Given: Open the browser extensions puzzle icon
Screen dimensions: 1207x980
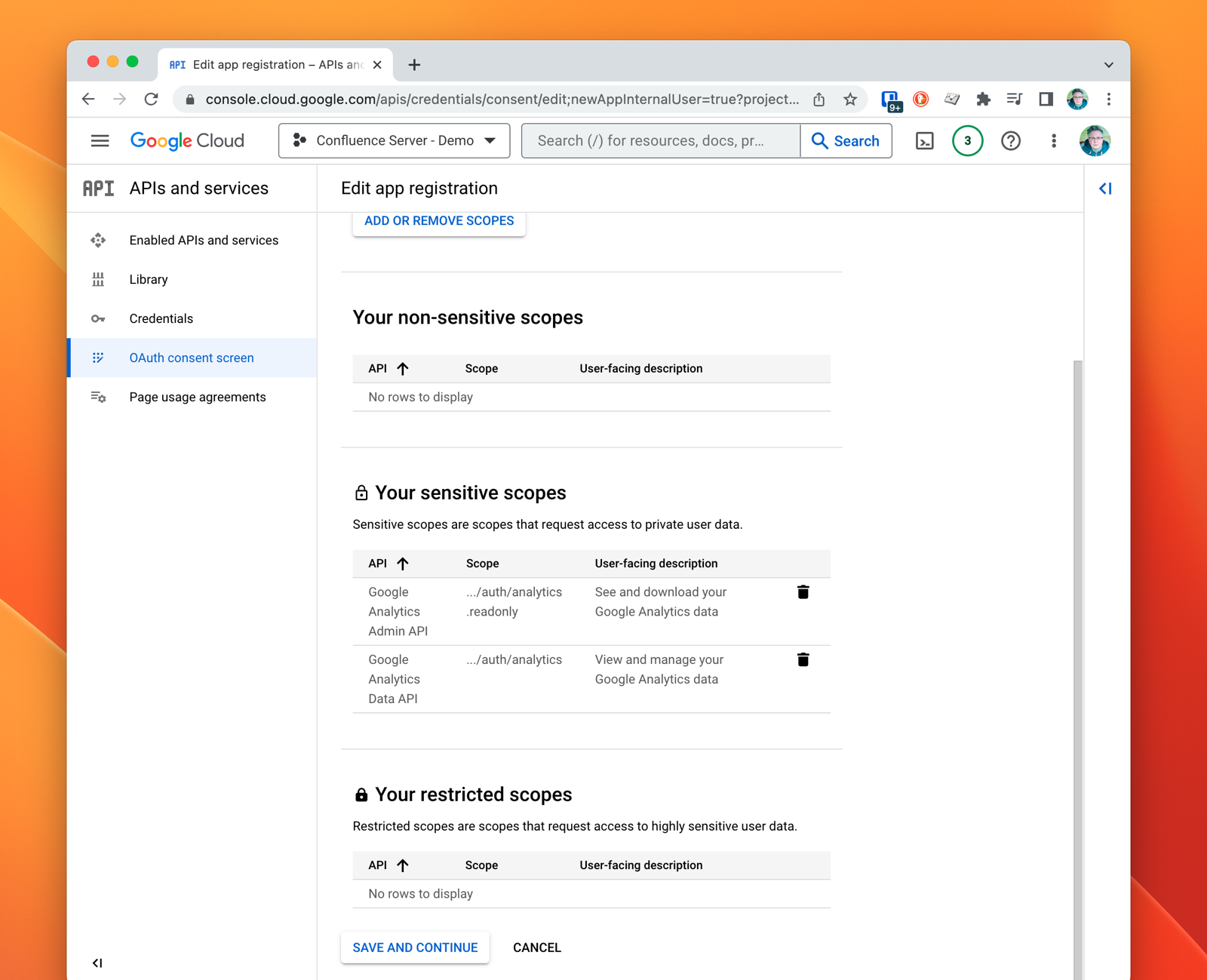Looking at the screenshot, I should [983, 100].
